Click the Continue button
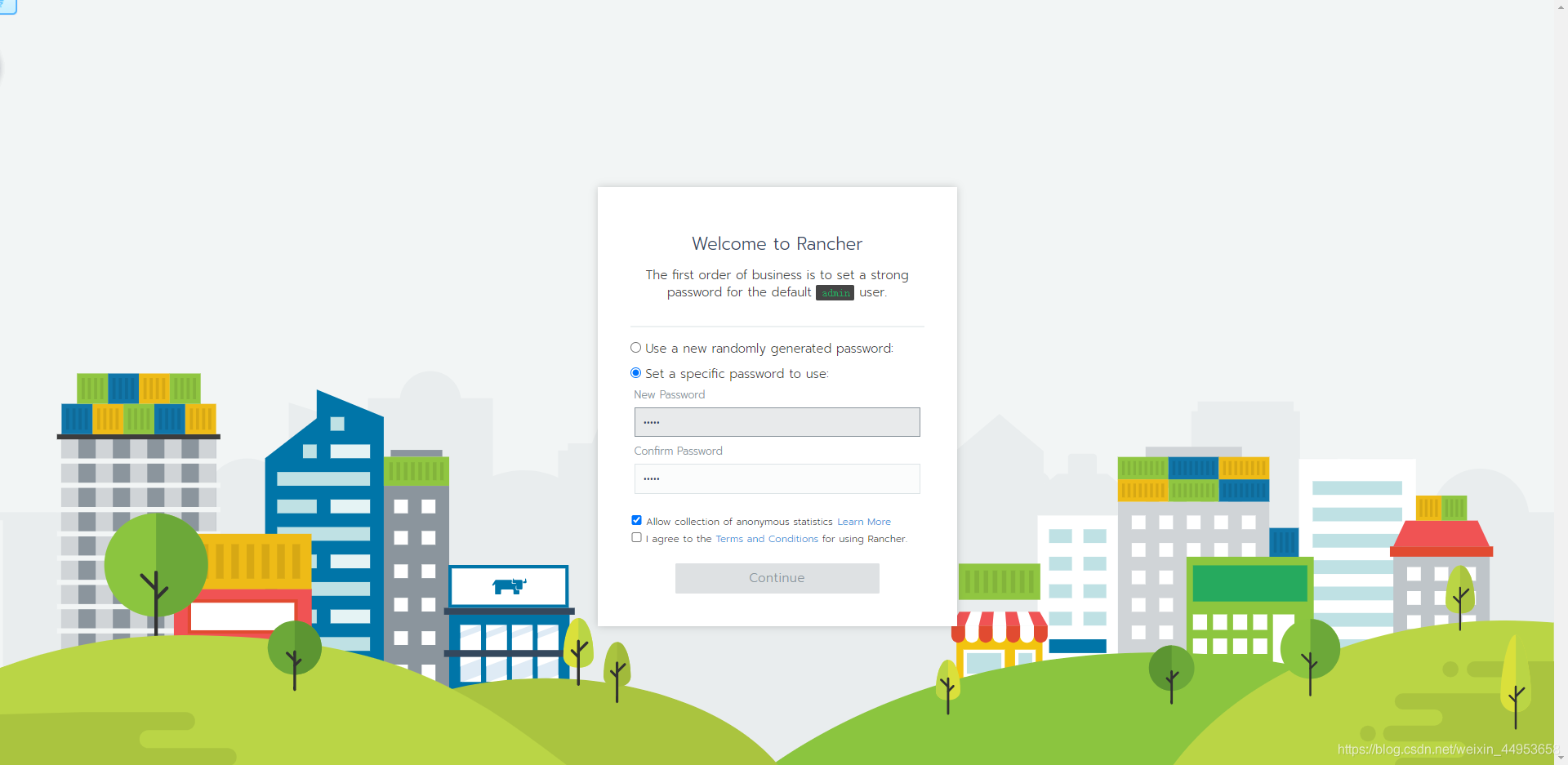The height and width of the screenshot is (765, 1568). tap(777, 578)
